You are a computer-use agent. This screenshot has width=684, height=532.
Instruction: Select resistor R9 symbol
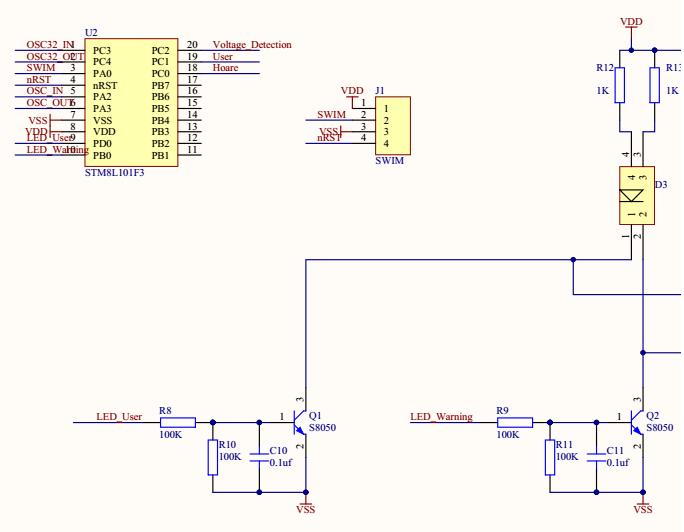[515, 422]
